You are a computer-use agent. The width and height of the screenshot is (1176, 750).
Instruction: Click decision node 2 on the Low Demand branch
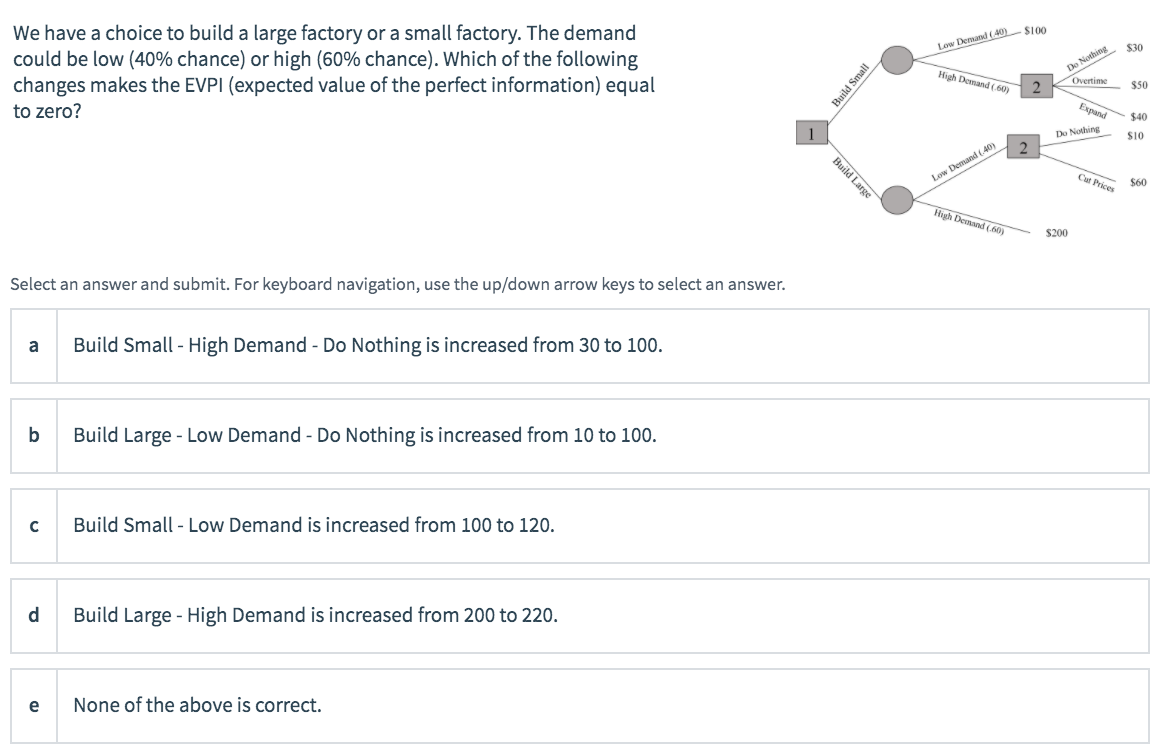pos(1023,148)
